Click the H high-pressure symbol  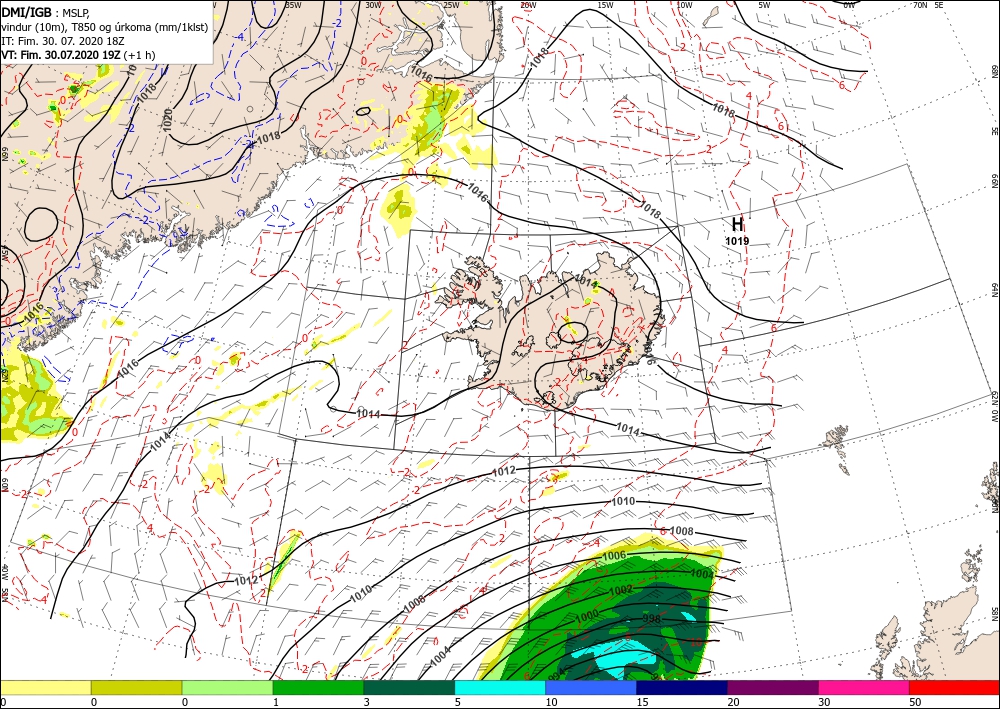tap(737, 224)
